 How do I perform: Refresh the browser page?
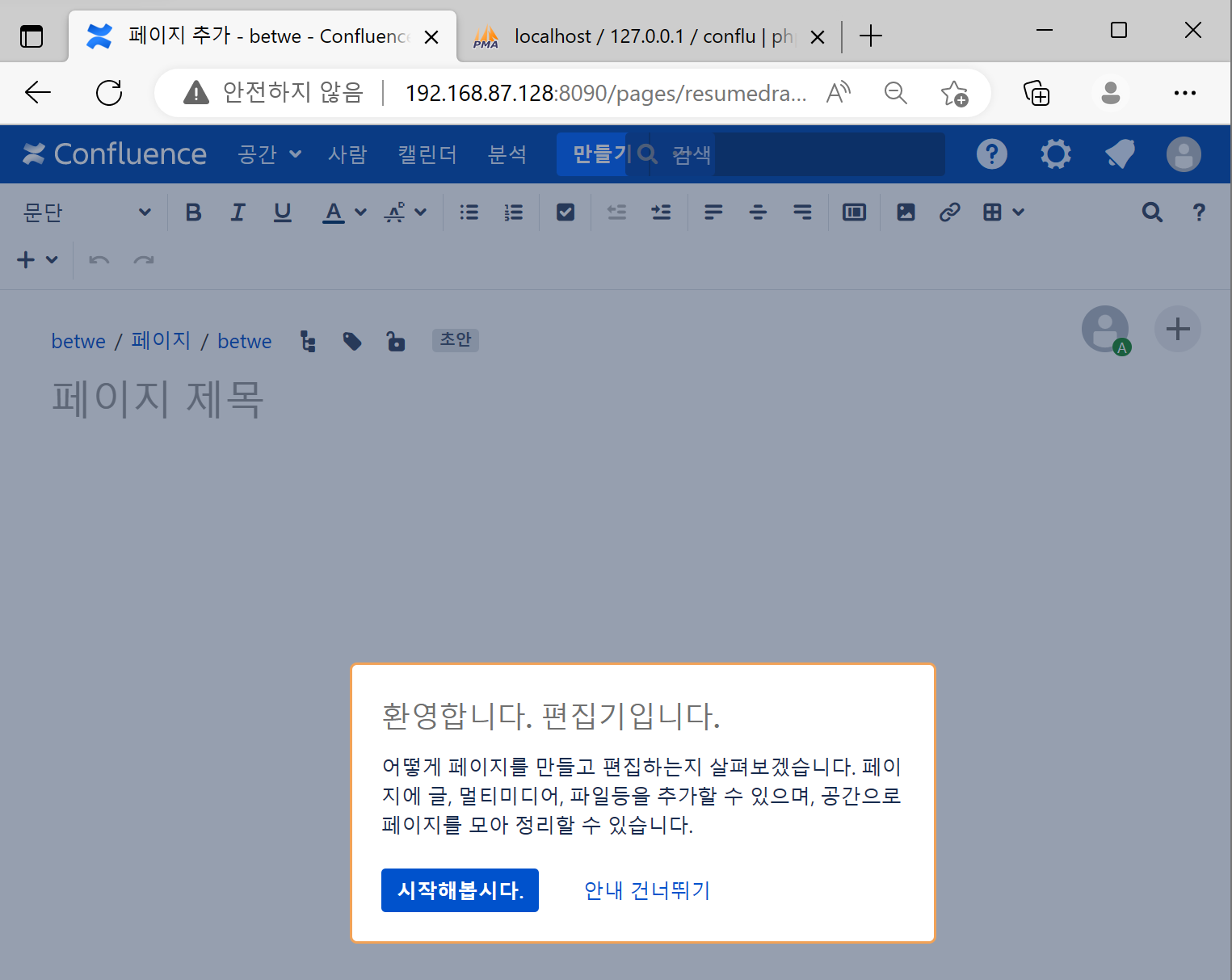pos(109,93)
